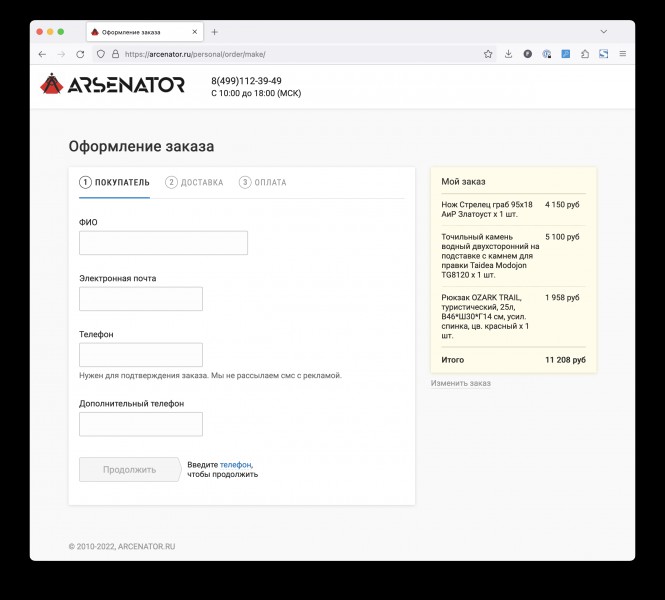665x600 pixels.
Task: Click the phone number 8(499)112-39-49
Action: tap(246, 81)
